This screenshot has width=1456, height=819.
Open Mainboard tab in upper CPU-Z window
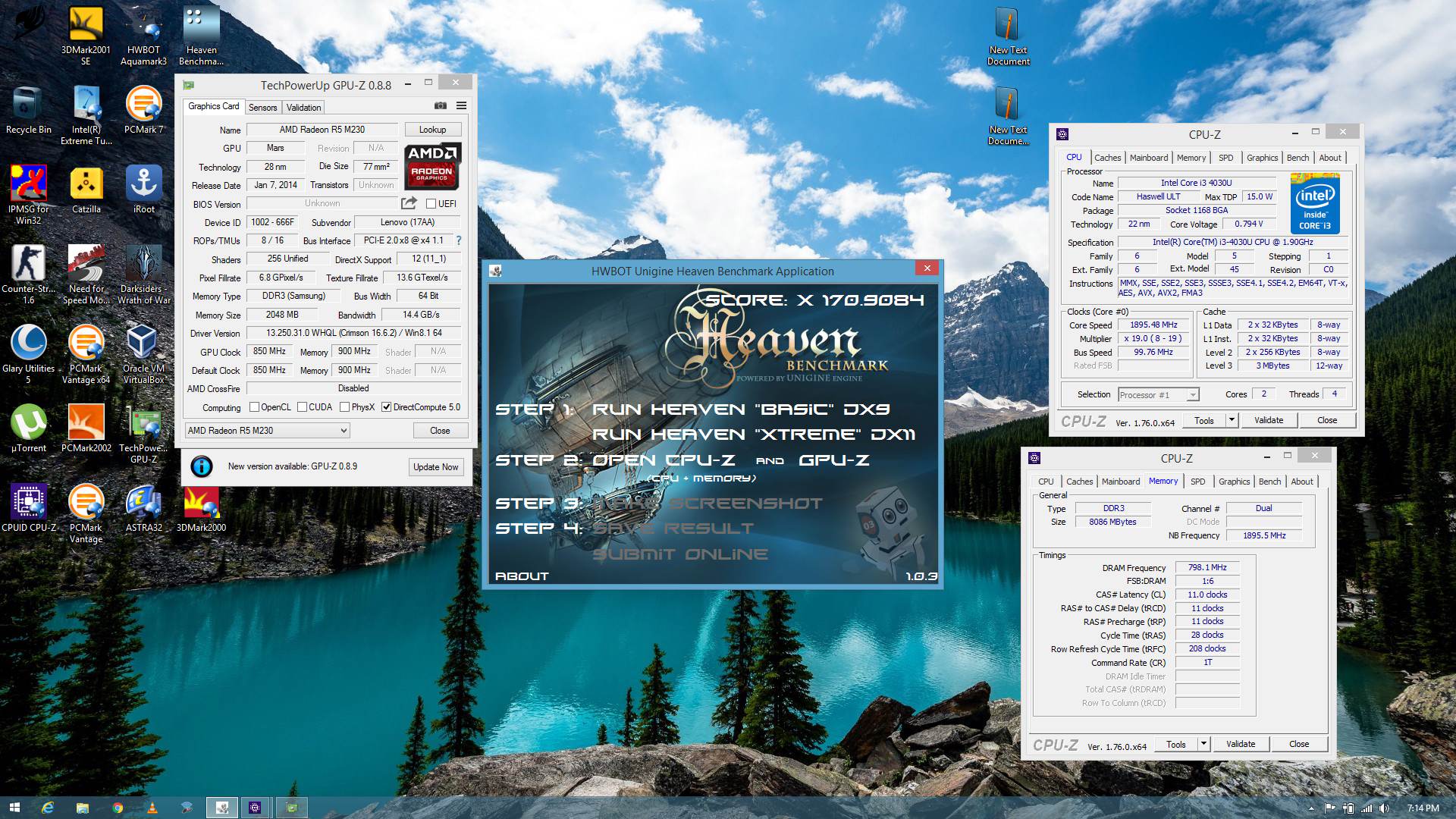tap(1149, 158)
